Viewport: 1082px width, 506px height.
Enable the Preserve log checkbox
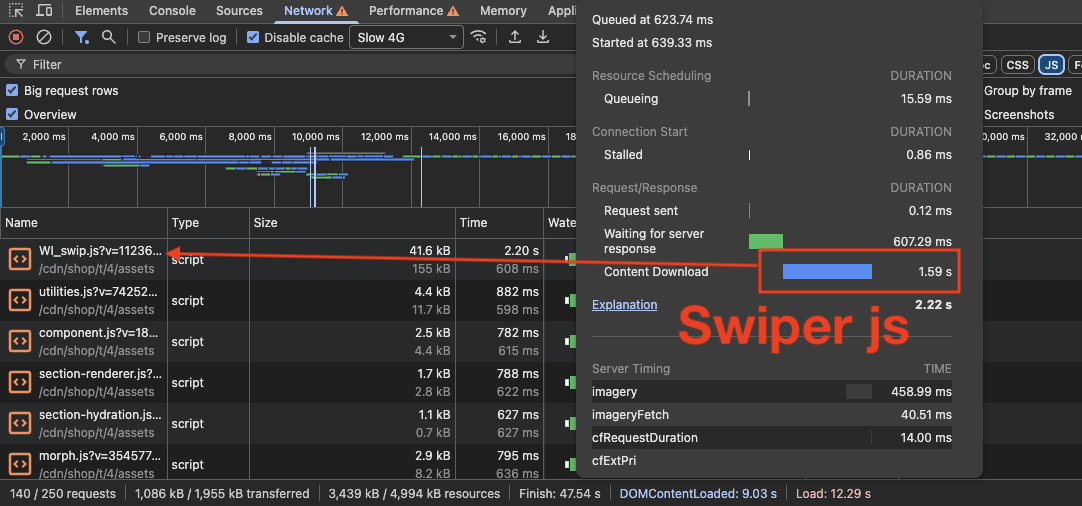coord(144,38)
